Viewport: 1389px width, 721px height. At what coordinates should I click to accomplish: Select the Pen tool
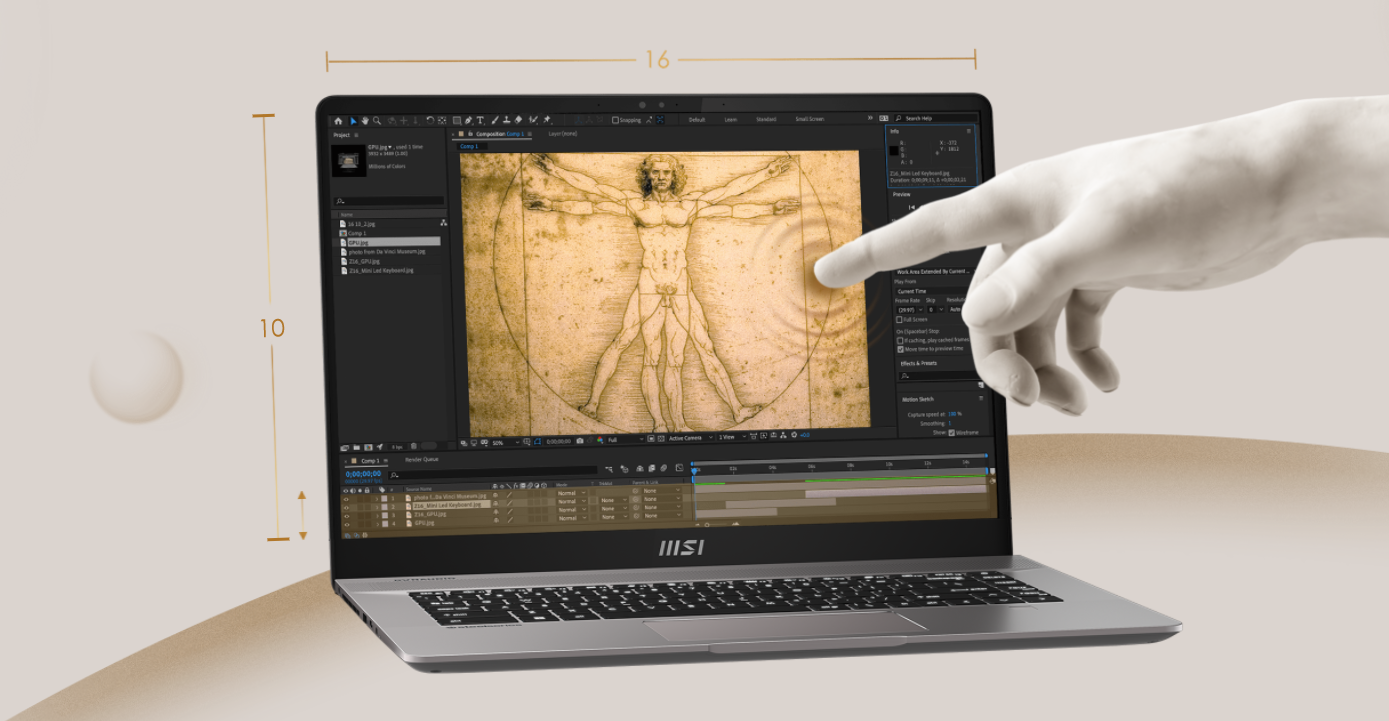pos(469,120)
